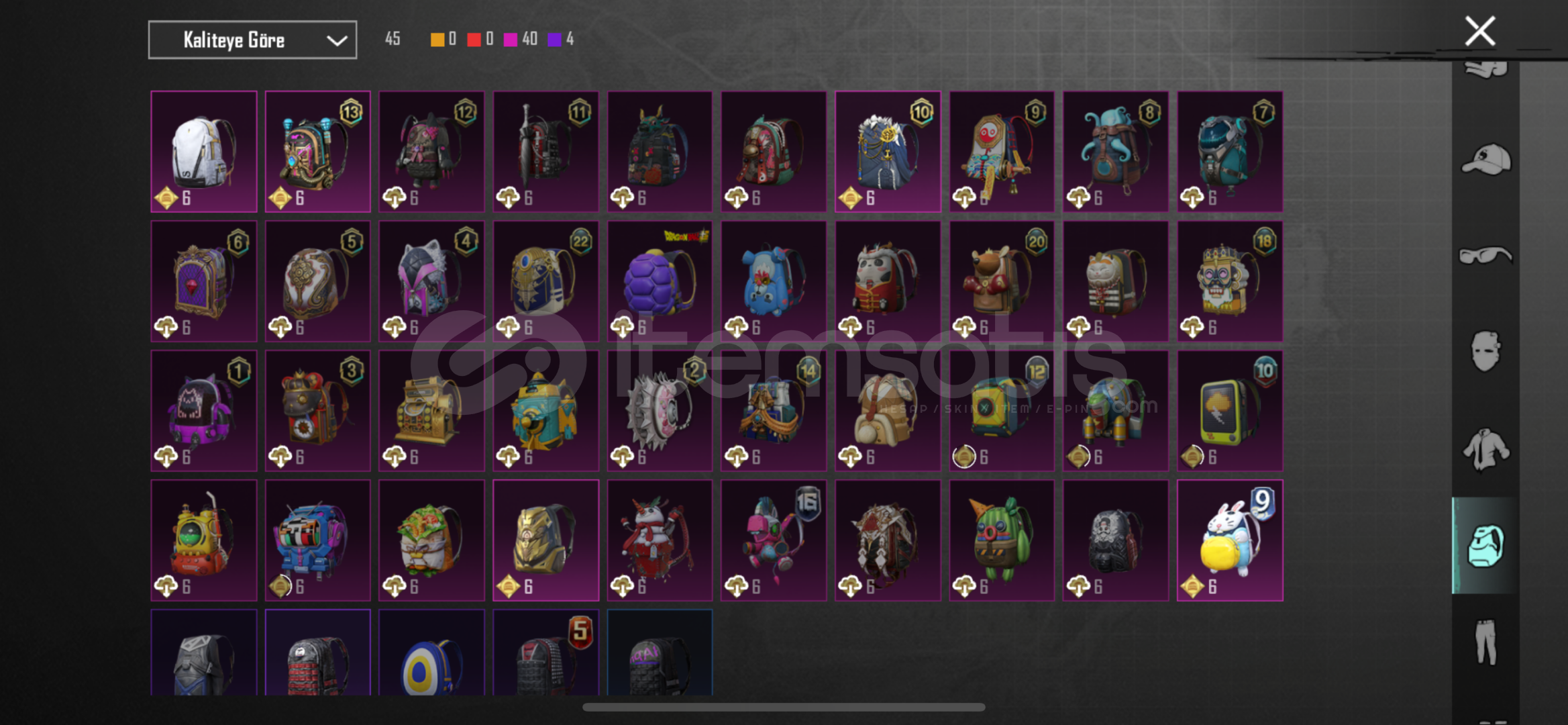Image resolution: width=1568 pixels, height=725 pixels.
Task: Select the golden cash register backpack
Action: (x=431, y=411)
